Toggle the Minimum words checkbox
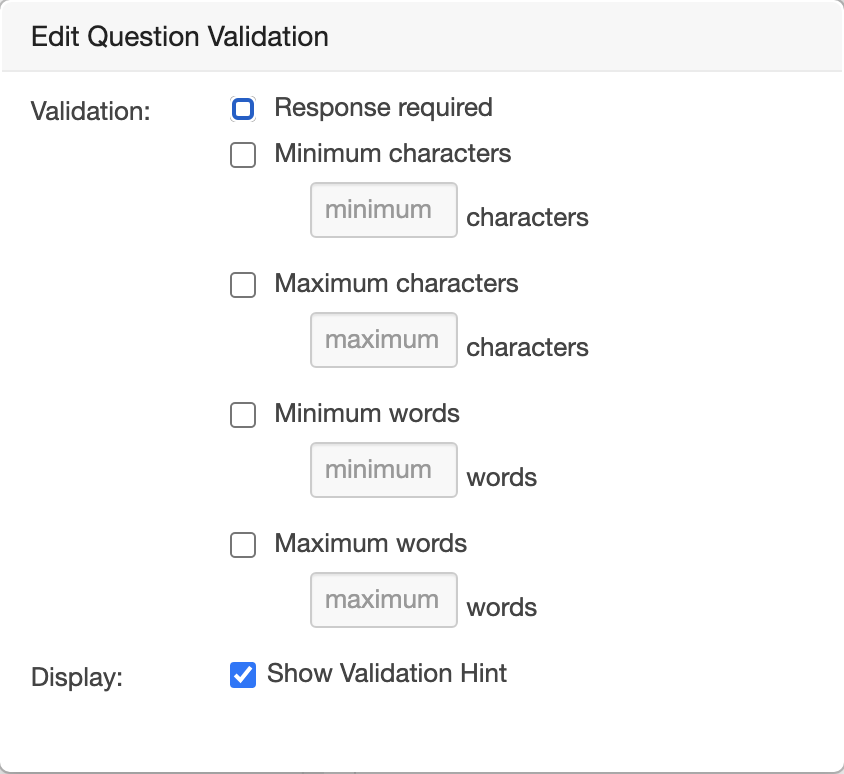The image size is (844, 774). tap(243, 415)
